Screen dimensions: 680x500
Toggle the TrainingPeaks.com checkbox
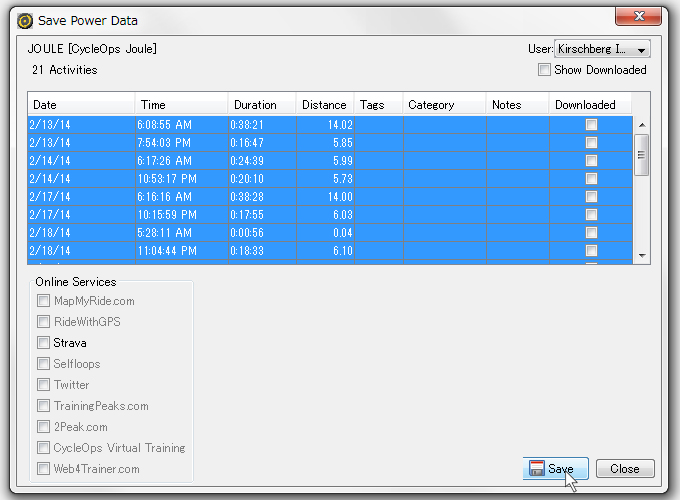[x=44, y=406]
